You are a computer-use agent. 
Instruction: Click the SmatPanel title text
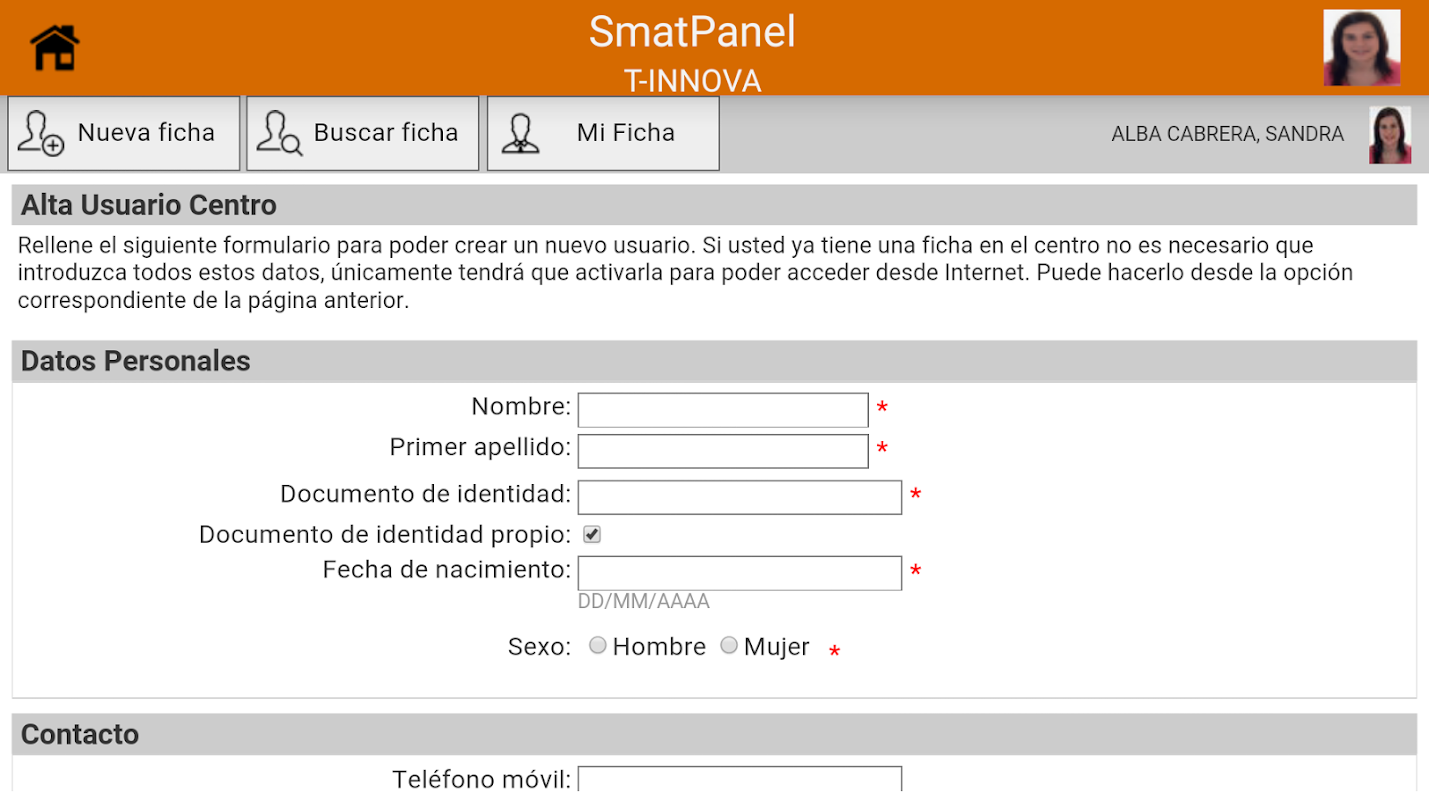tap(692, 31)
